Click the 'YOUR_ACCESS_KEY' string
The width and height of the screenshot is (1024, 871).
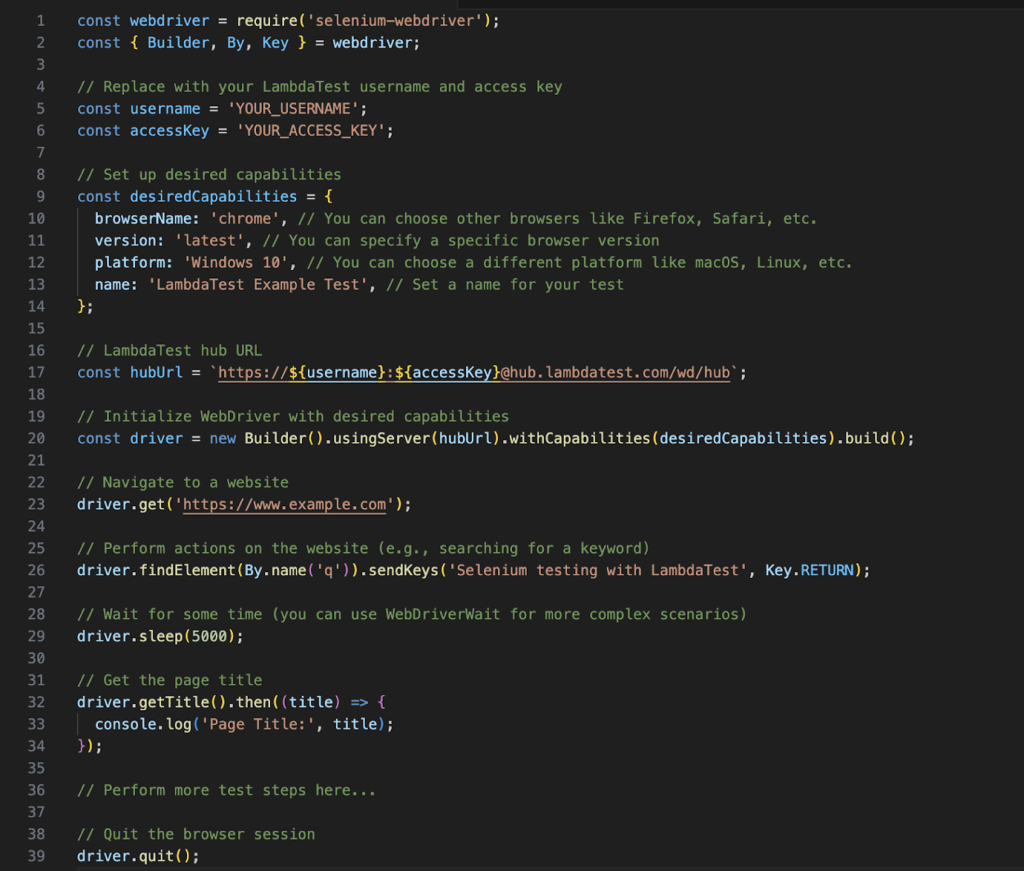(x=311, y=131)
